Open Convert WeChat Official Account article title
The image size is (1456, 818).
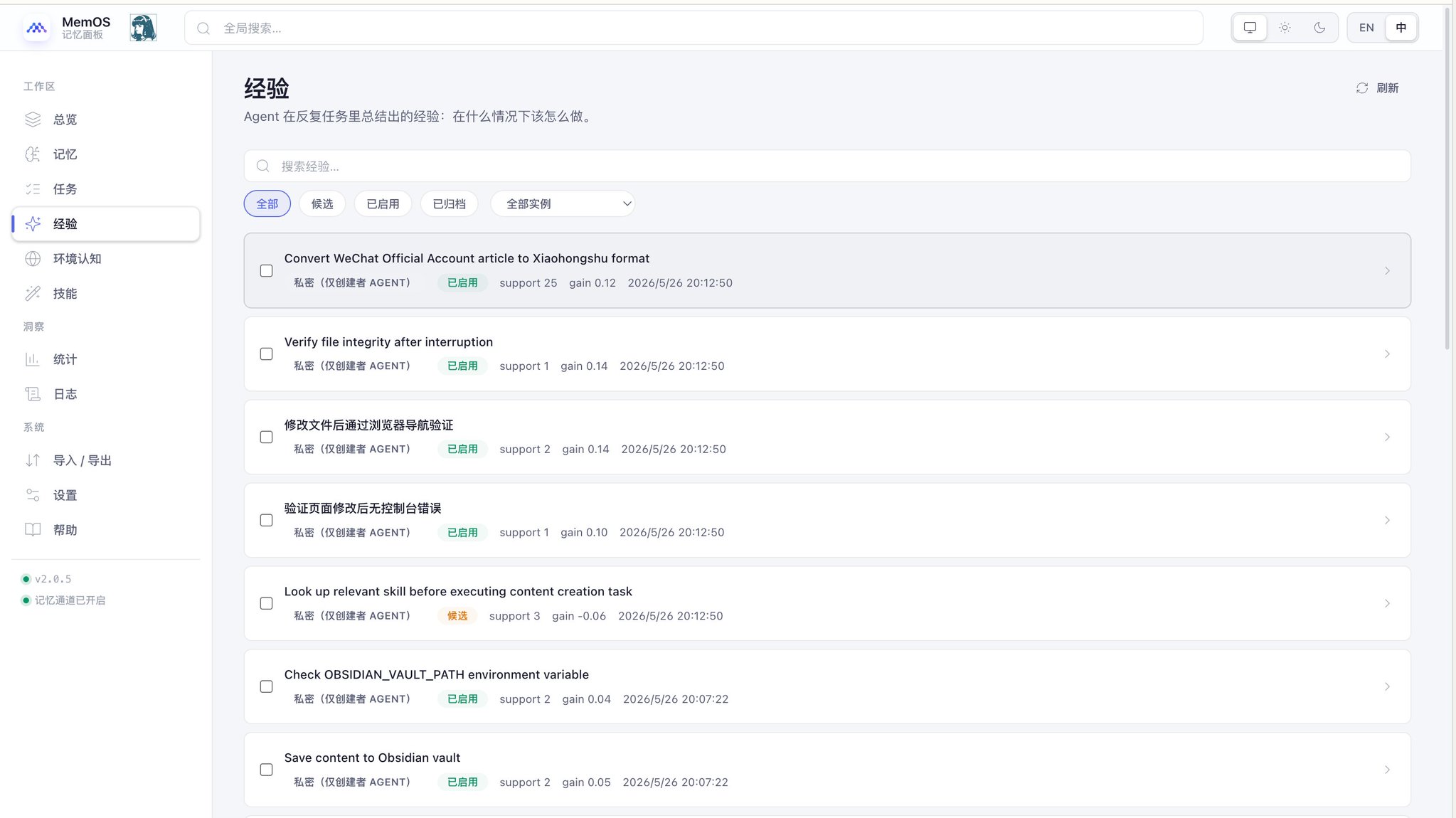[x=467, y=259]
